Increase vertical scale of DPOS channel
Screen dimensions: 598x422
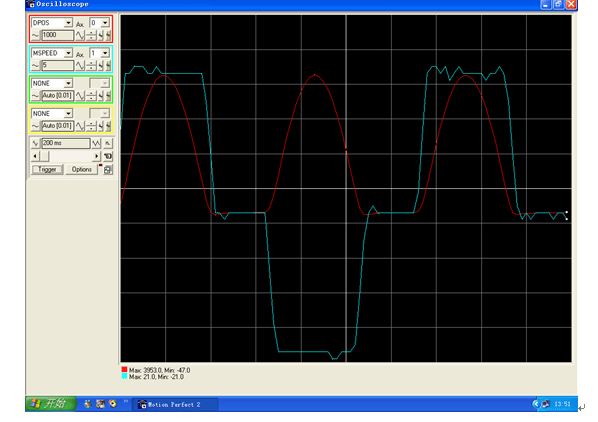pyautogui.click(x=80, y=35)
